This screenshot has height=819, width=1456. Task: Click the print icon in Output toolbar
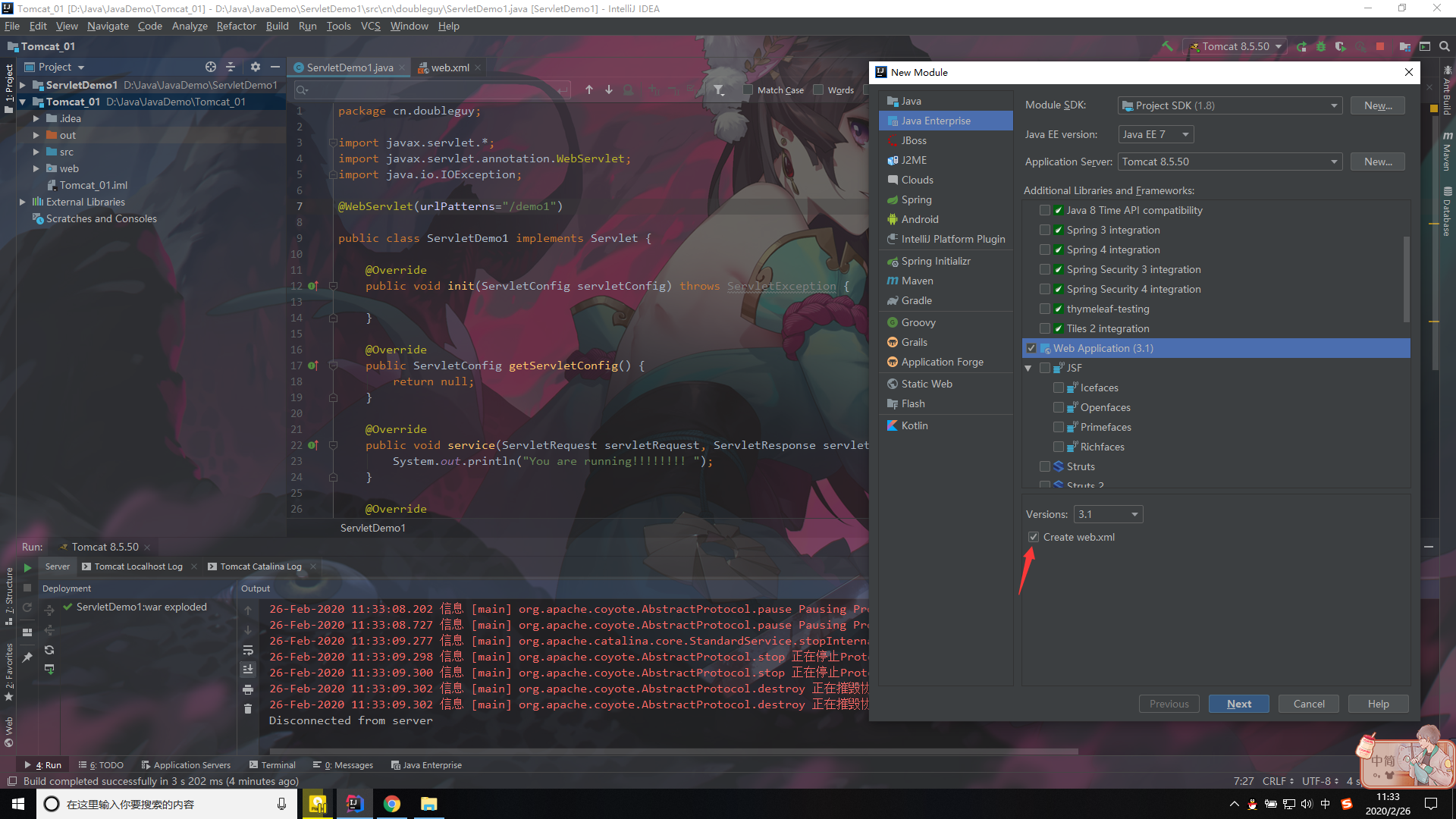[248, 689]
